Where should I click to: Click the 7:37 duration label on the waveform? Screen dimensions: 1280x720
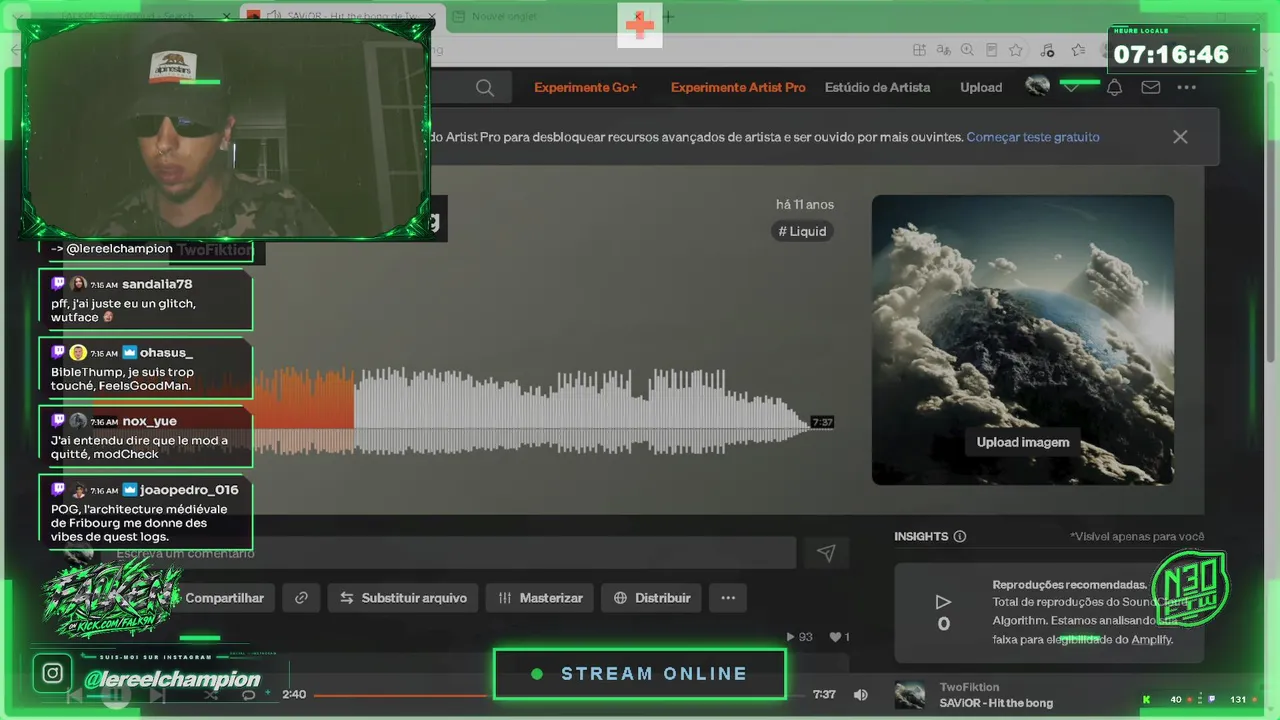(x=822, y=422)
